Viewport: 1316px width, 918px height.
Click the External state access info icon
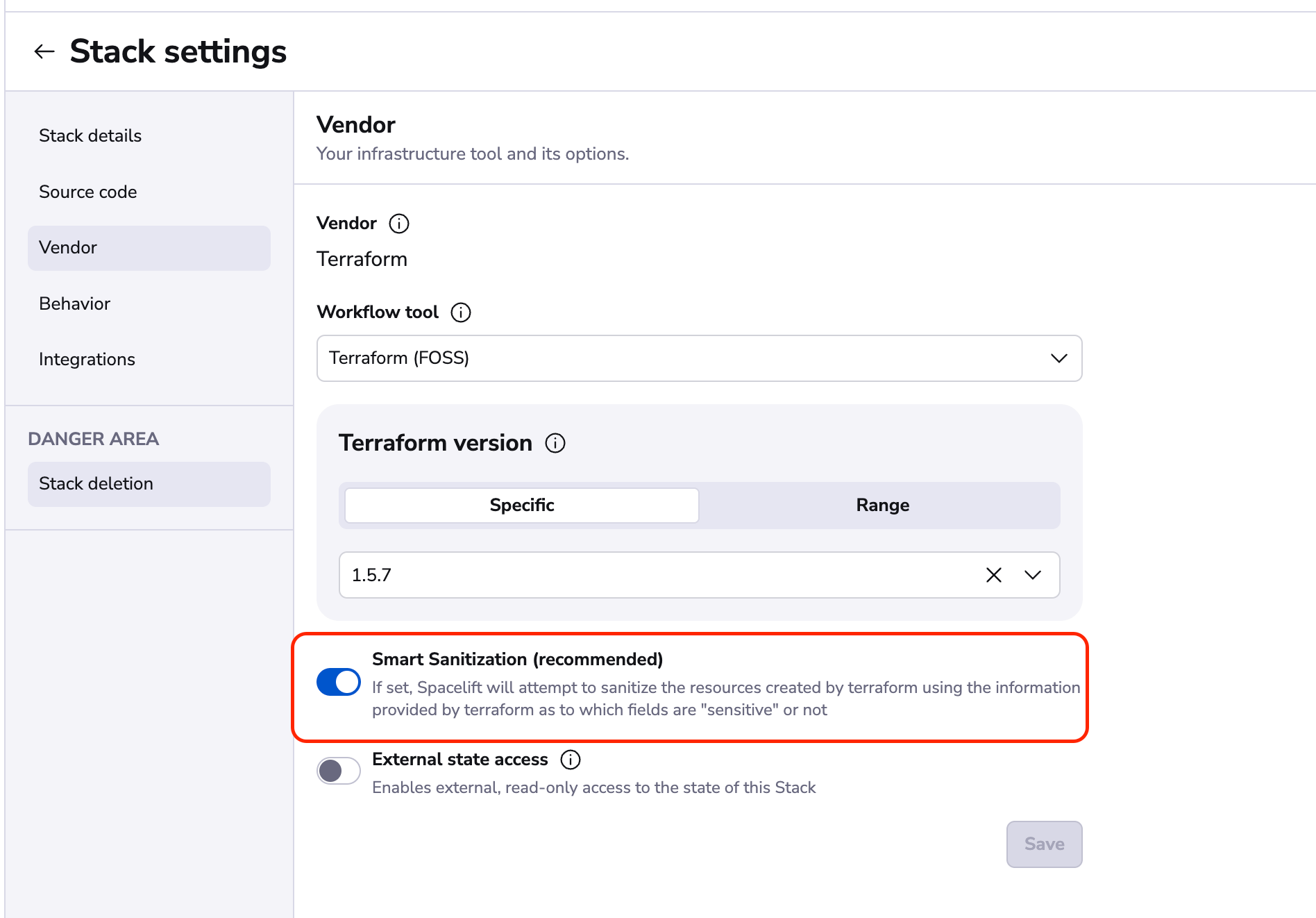point(571,760)
